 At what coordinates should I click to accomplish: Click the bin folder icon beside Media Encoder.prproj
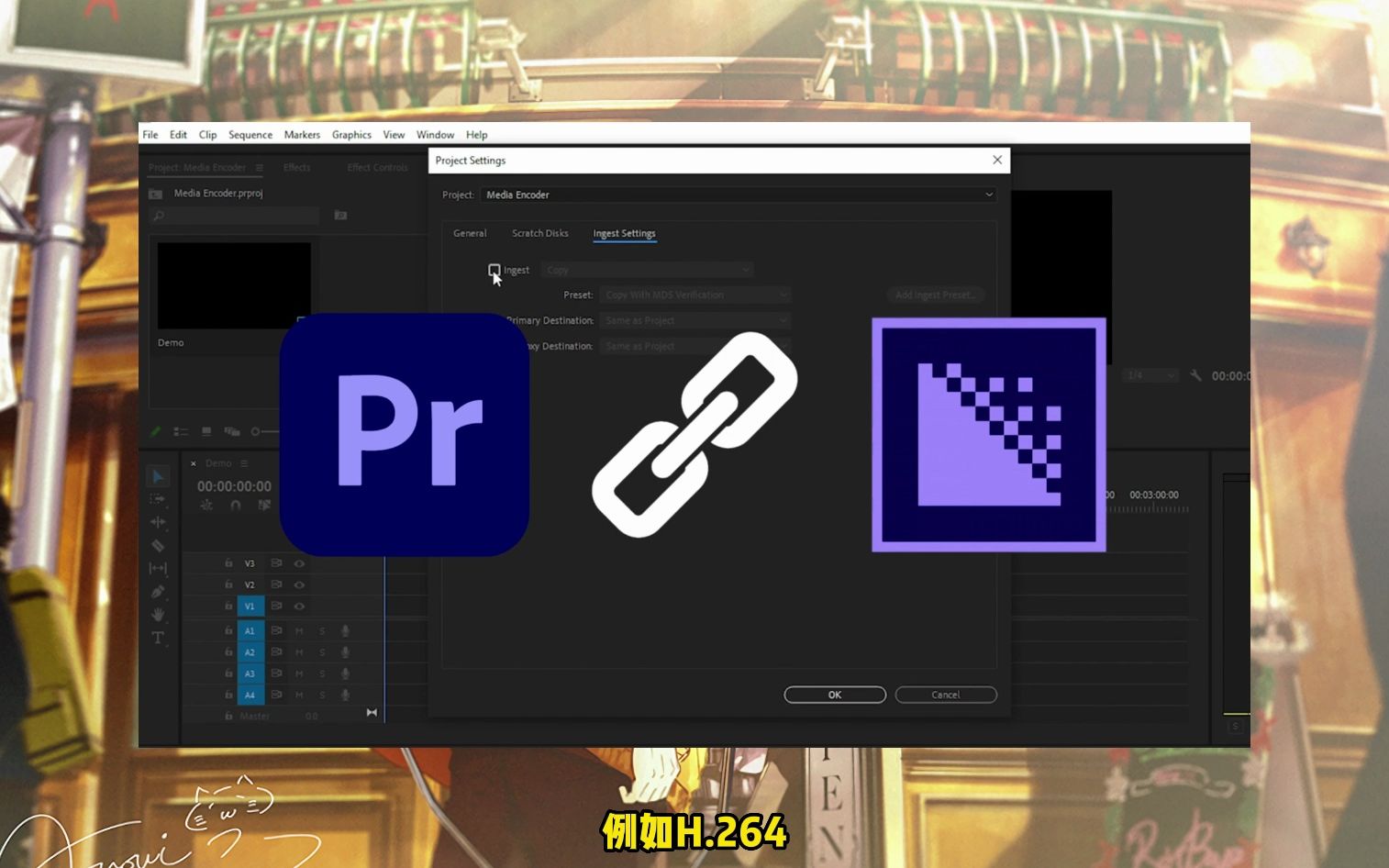155,194
